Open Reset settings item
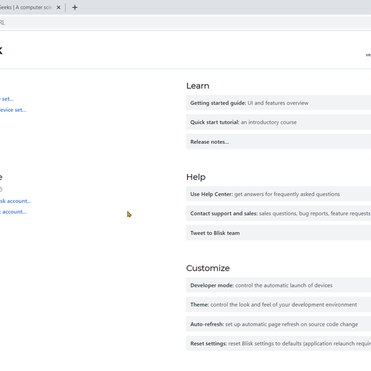This screenshot has width=371, height=371. (278, 343)
